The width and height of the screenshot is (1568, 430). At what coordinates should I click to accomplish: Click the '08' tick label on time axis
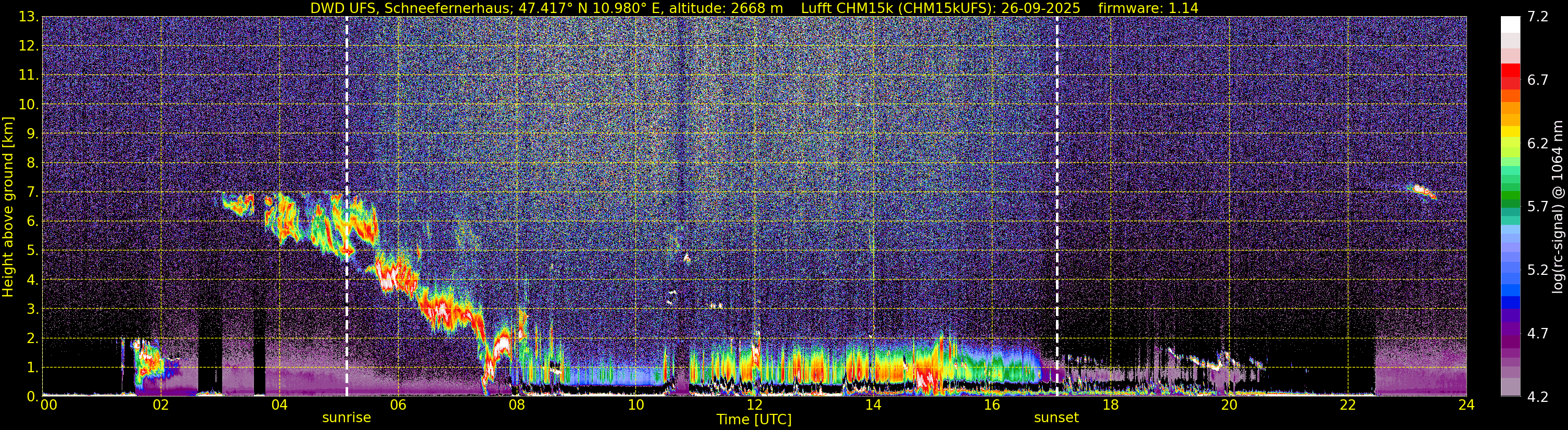pos(516,405)
